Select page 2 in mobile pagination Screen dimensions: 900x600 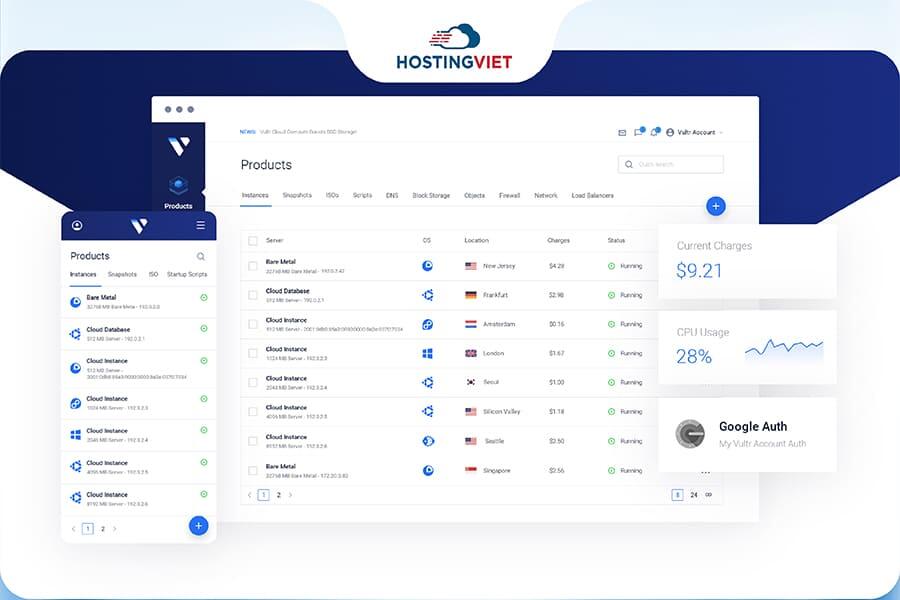point(103,529)
